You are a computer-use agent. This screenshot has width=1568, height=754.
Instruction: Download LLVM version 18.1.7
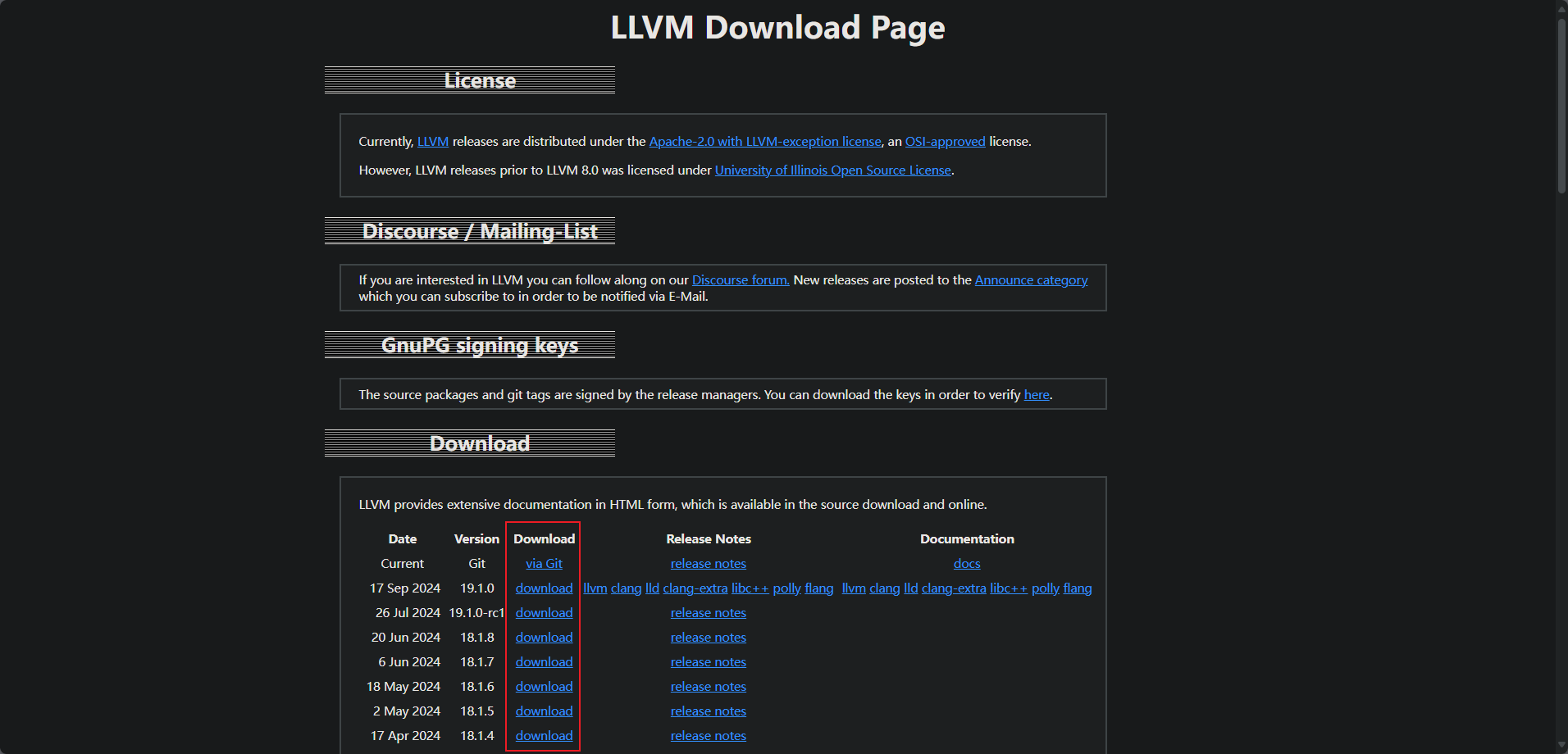544,662
